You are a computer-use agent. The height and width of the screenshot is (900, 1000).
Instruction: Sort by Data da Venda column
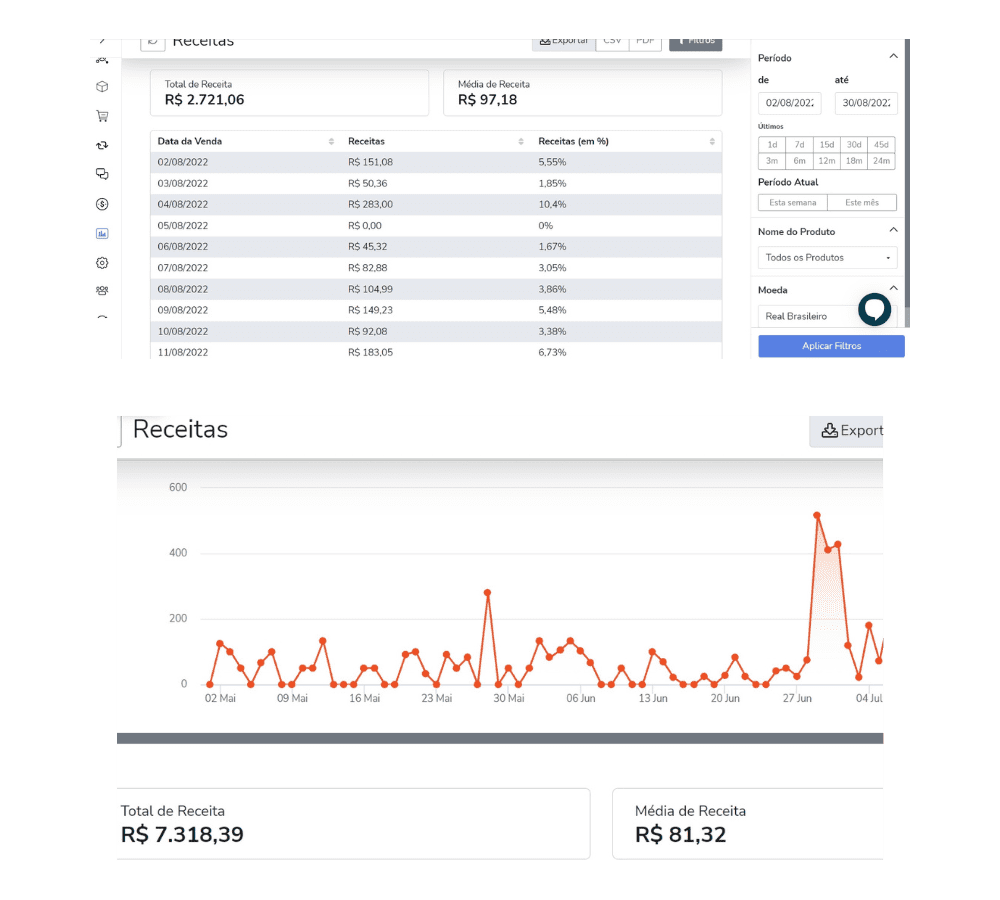click(x=331, y=142)
